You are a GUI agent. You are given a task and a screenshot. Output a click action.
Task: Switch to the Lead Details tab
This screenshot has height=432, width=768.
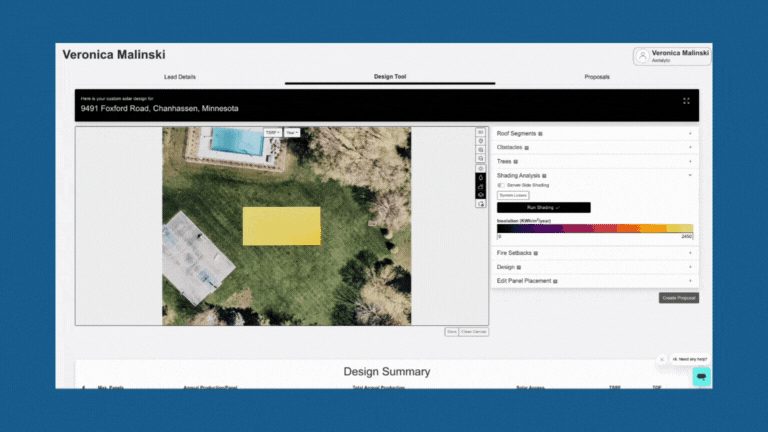pyautogui.click(x=180, y=77)
